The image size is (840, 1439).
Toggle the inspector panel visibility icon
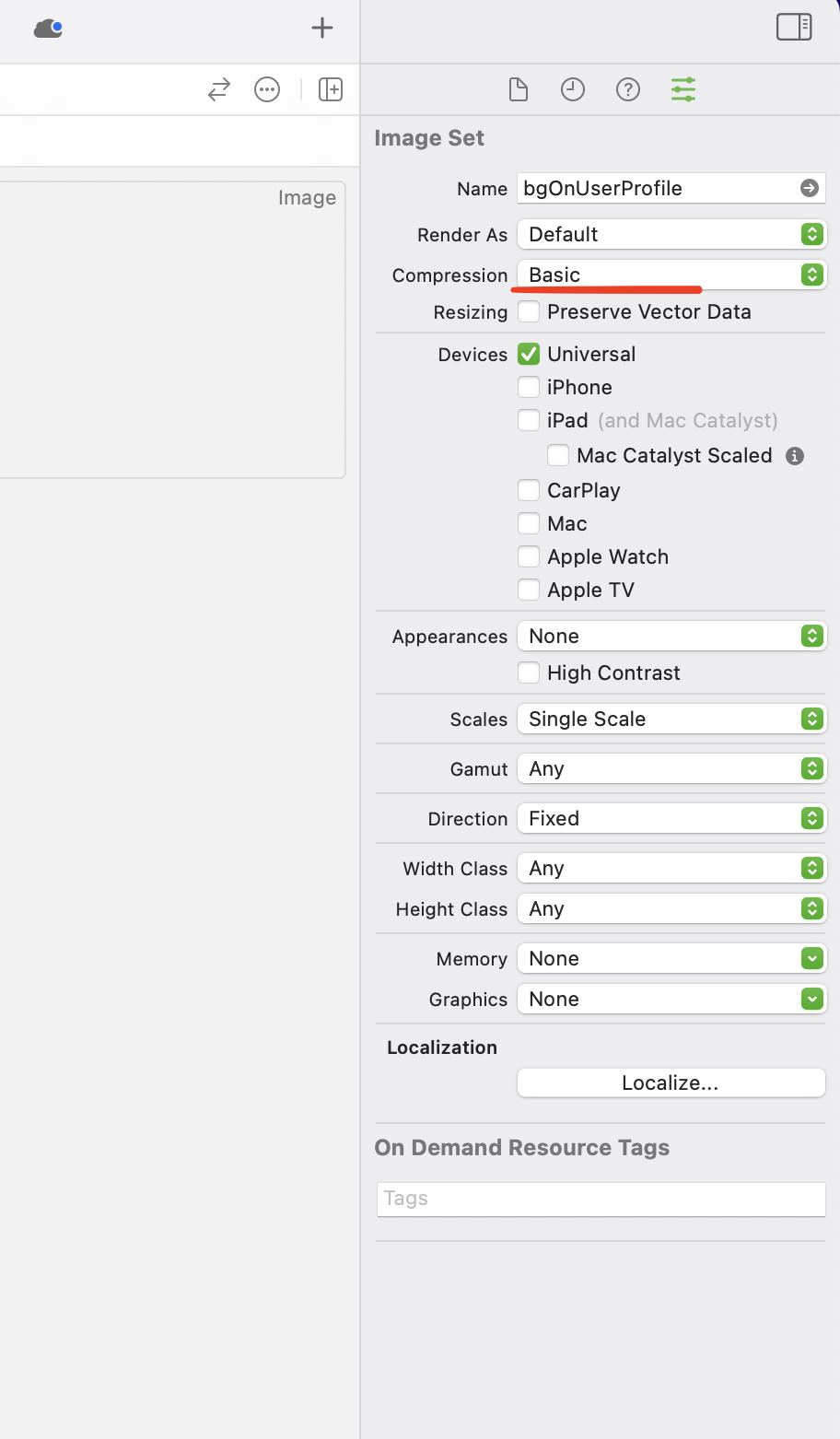click(x=794, y=27)
